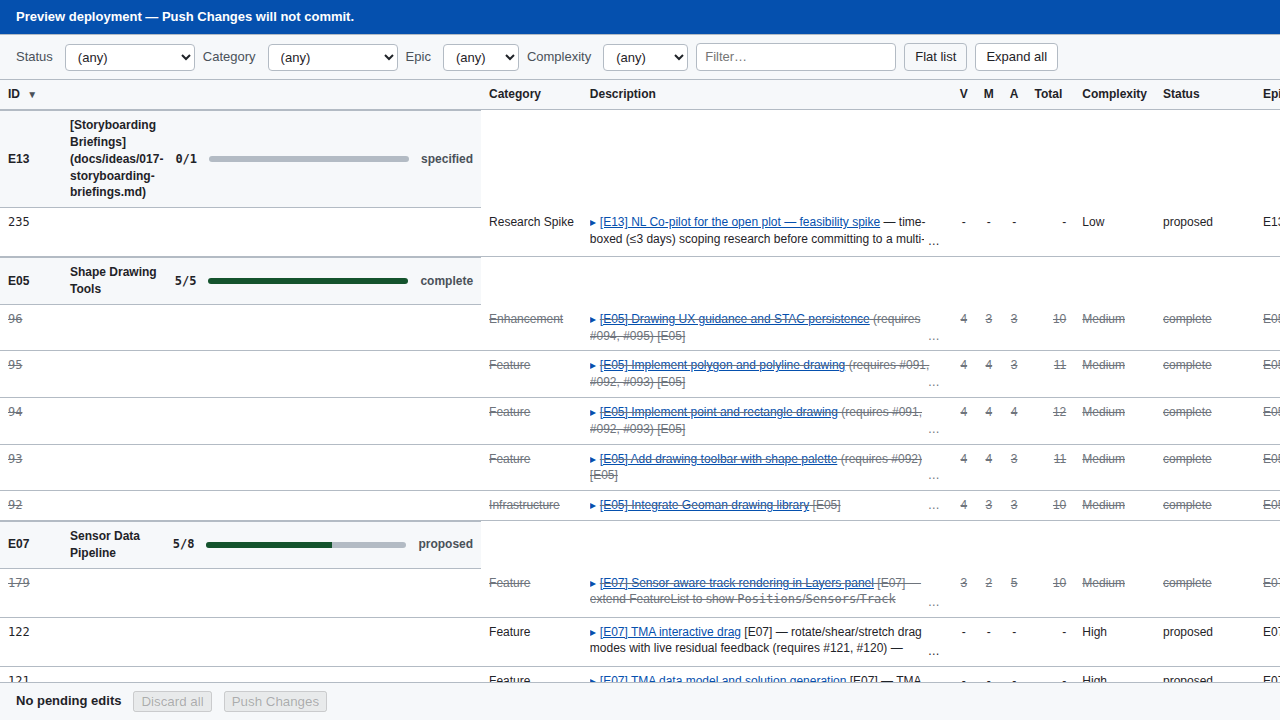Expand the Geoman drawing library row triangle

593,505
